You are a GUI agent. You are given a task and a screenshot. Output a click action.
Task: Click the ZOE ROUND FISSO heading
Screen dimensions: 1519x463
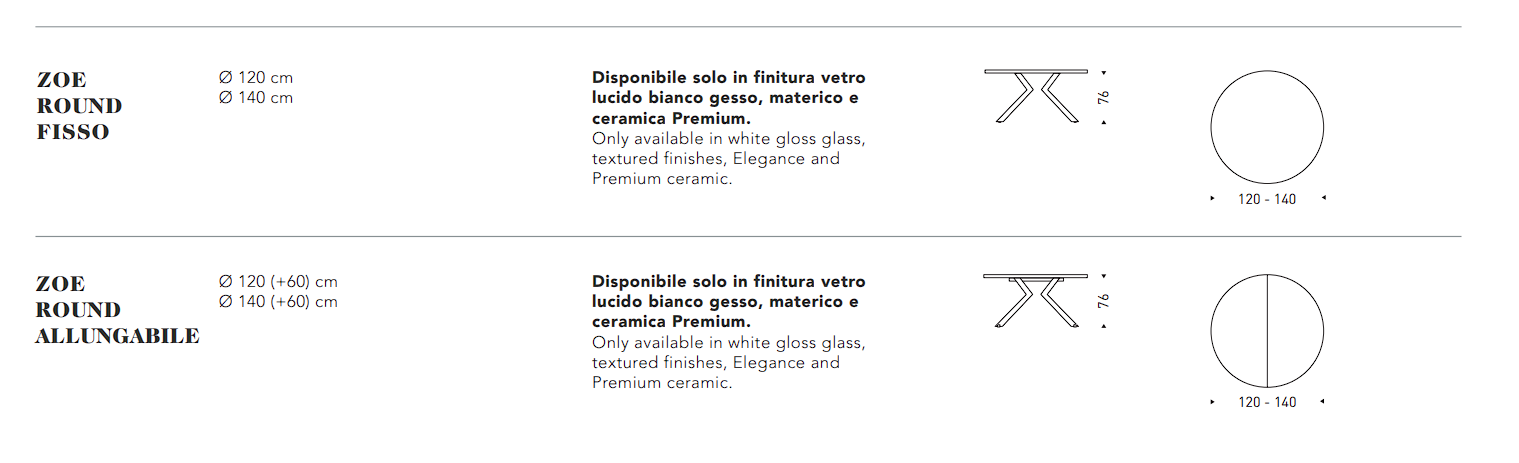[x=79, y=106]
